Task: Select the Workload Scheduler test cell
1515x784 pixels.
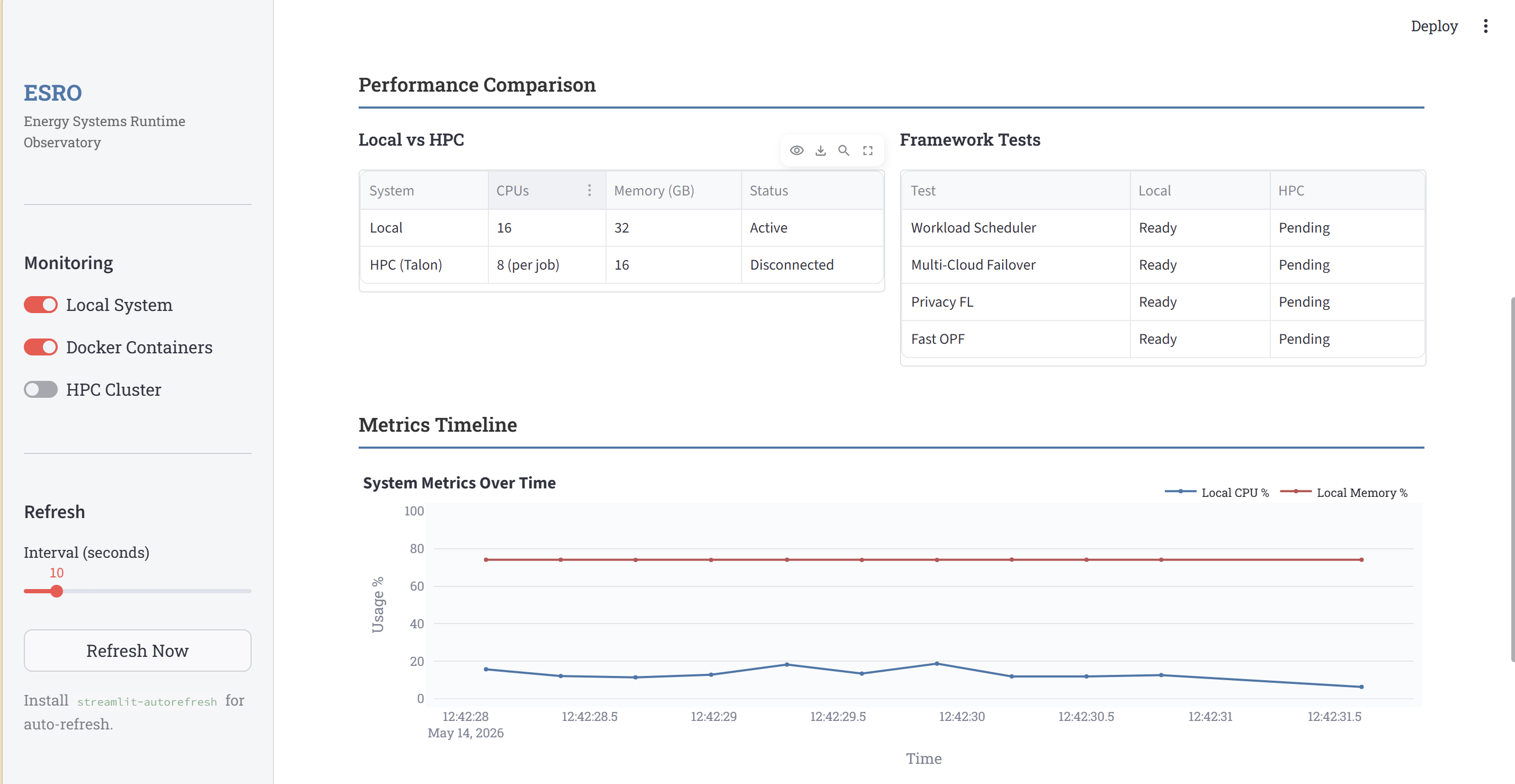Action: [1015, 228]
